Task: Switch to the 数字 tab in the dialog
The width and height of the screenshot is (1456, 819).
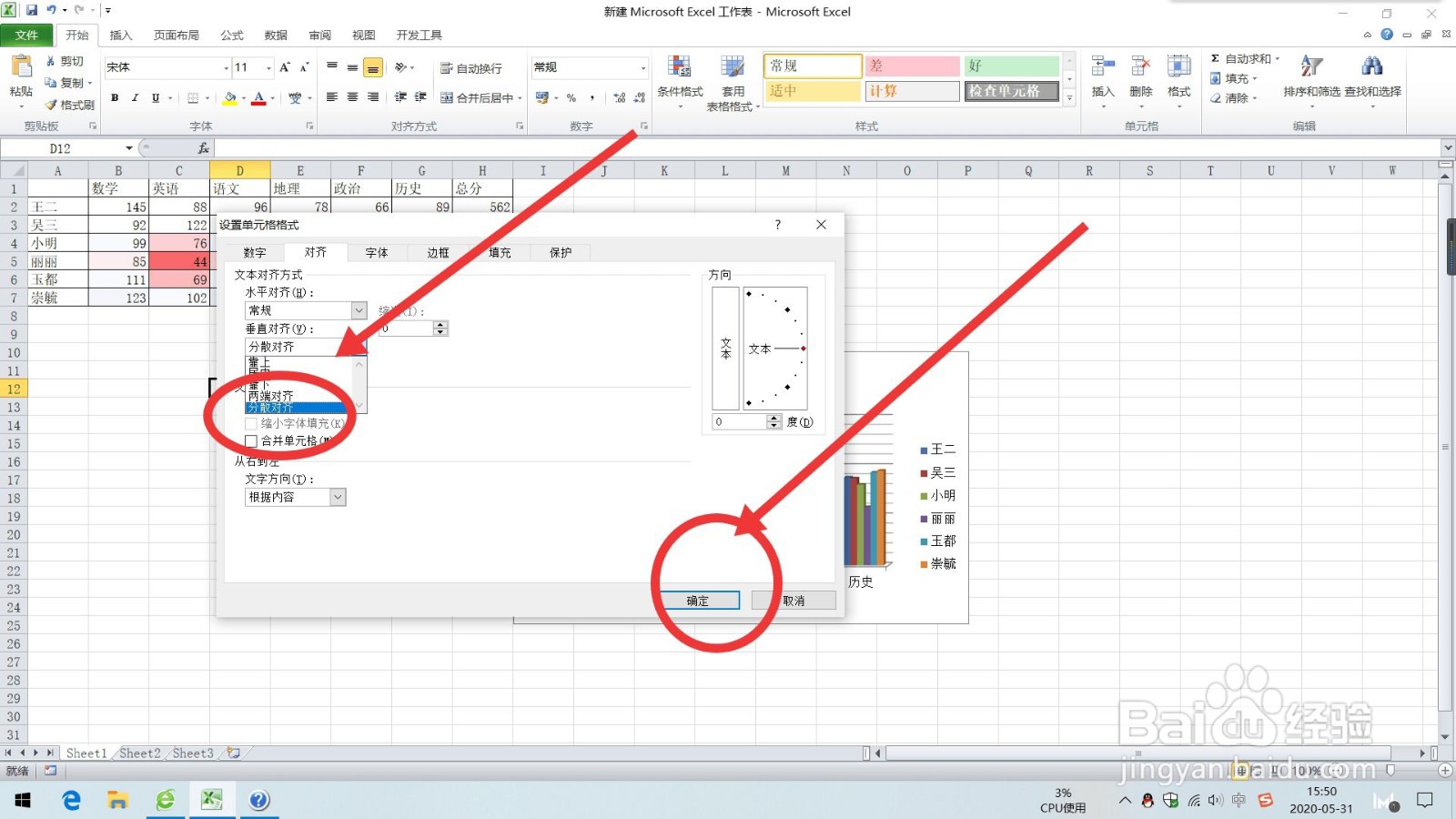Action: tap(255, 253)
